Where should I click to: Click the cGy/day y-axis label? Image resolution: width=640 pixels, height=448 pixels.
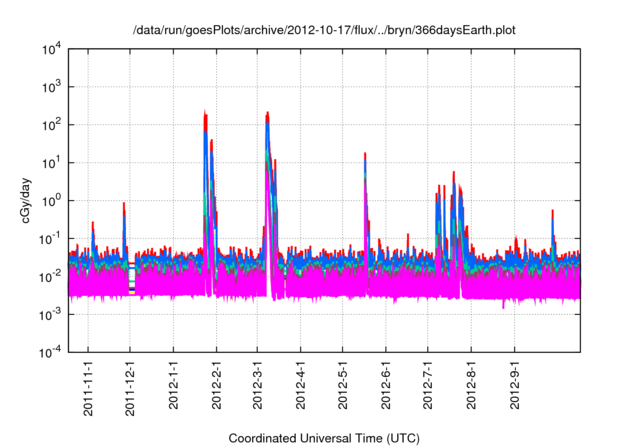27,199
